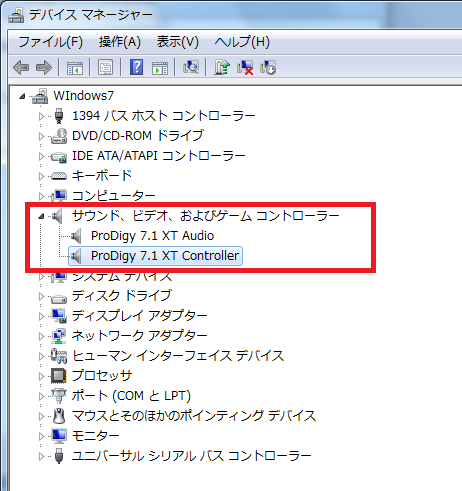Viewport: 462px width, 491px height.
Task: Expand the ネットワーク アダプター node
Action: [41, 336]
